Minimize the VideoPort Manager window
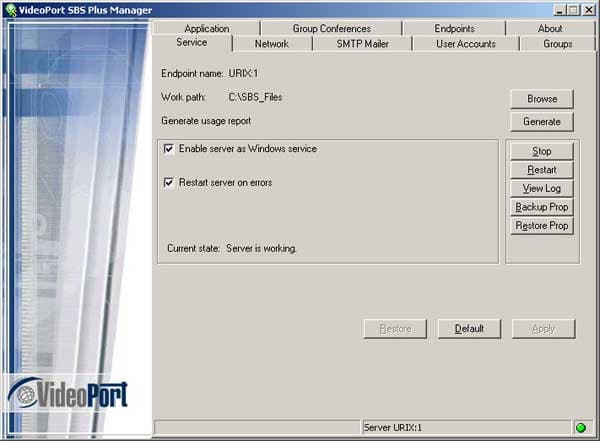The width and height of the screenshot is (600, 441). 560,10
